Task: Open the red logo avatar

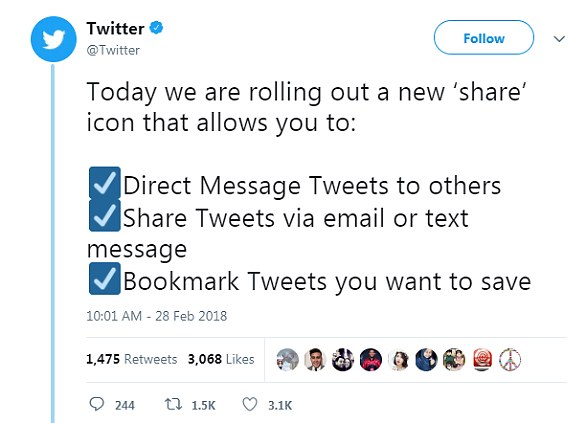Action: pos(482,359)
